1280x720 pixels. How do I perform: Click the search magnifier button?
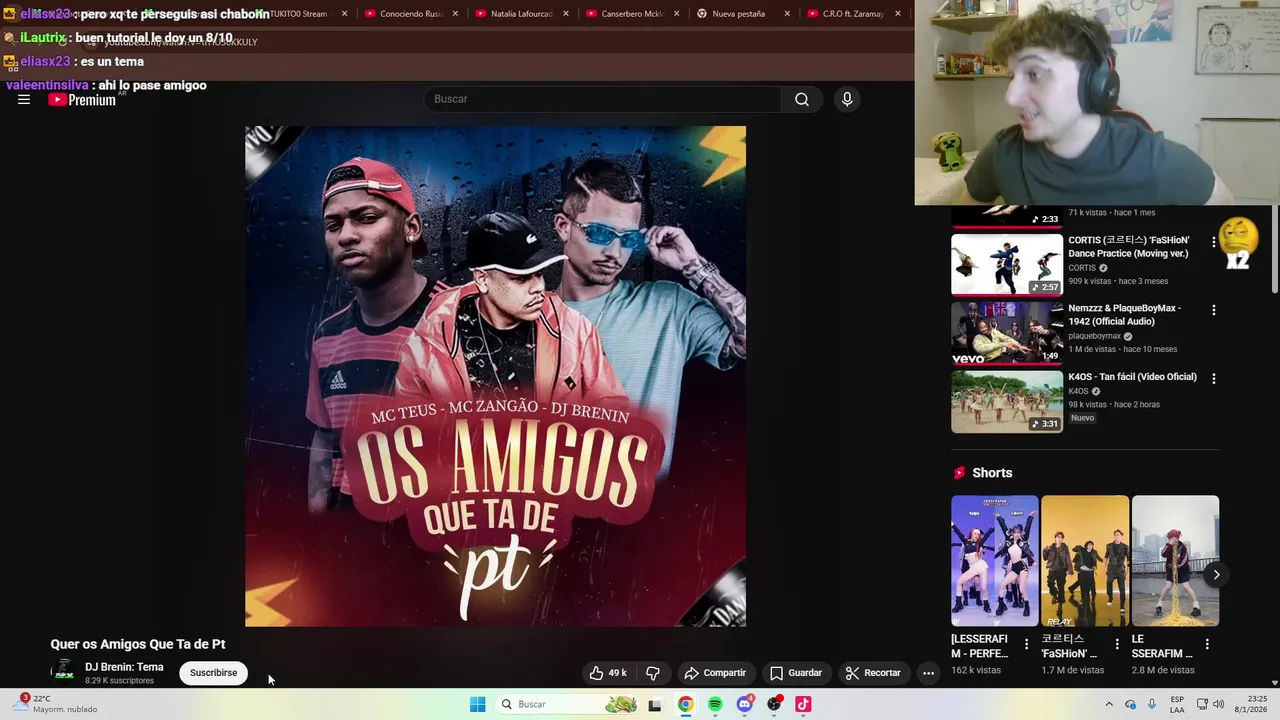click(x=802, y=99)
